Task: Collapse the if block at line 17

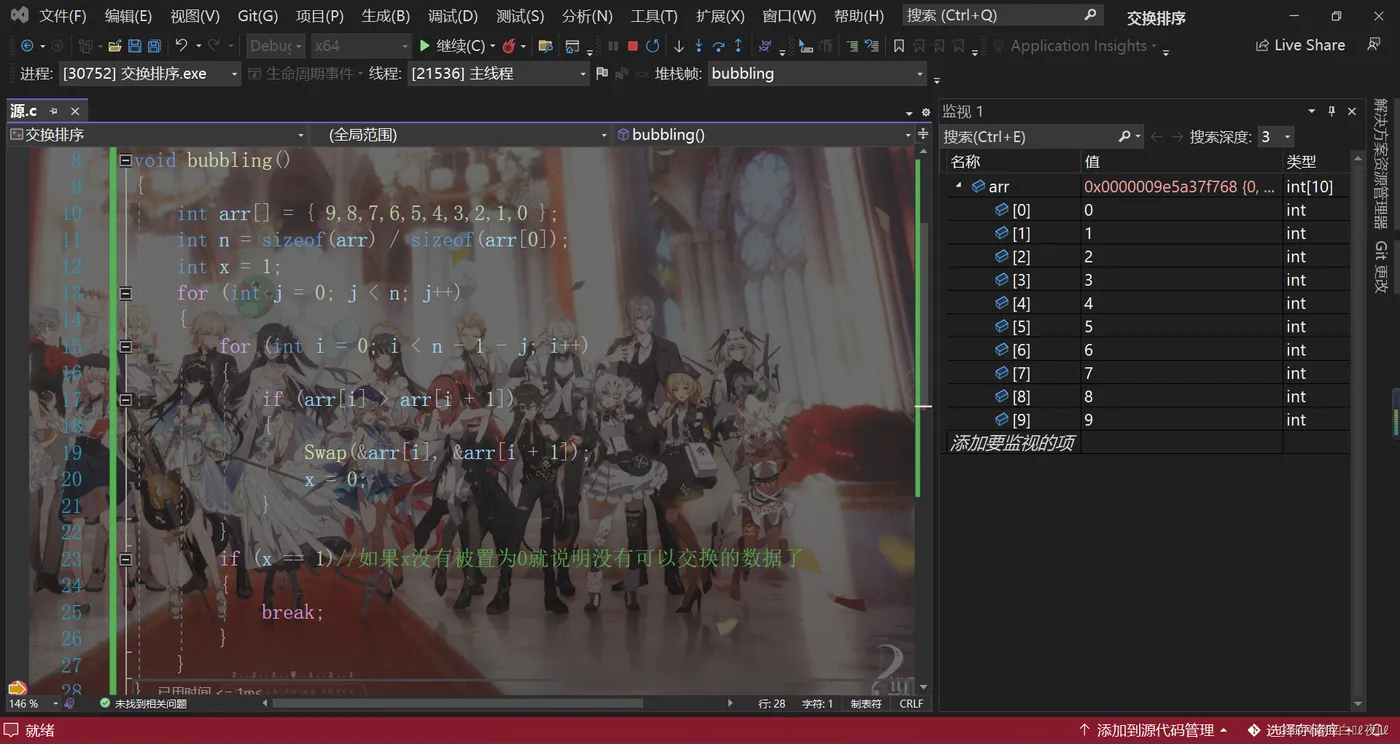Action: click(125, 399)
